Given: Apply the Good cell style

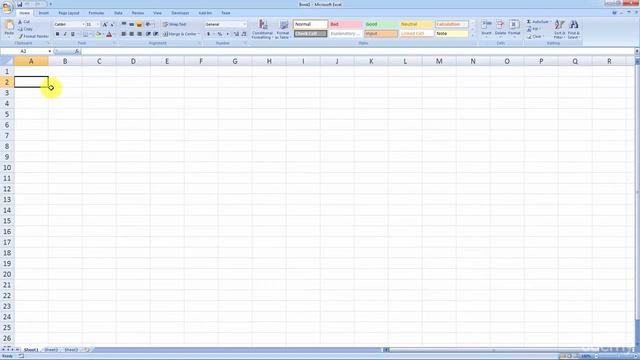Looking at the screenshot, I should (x=381, y=24).
